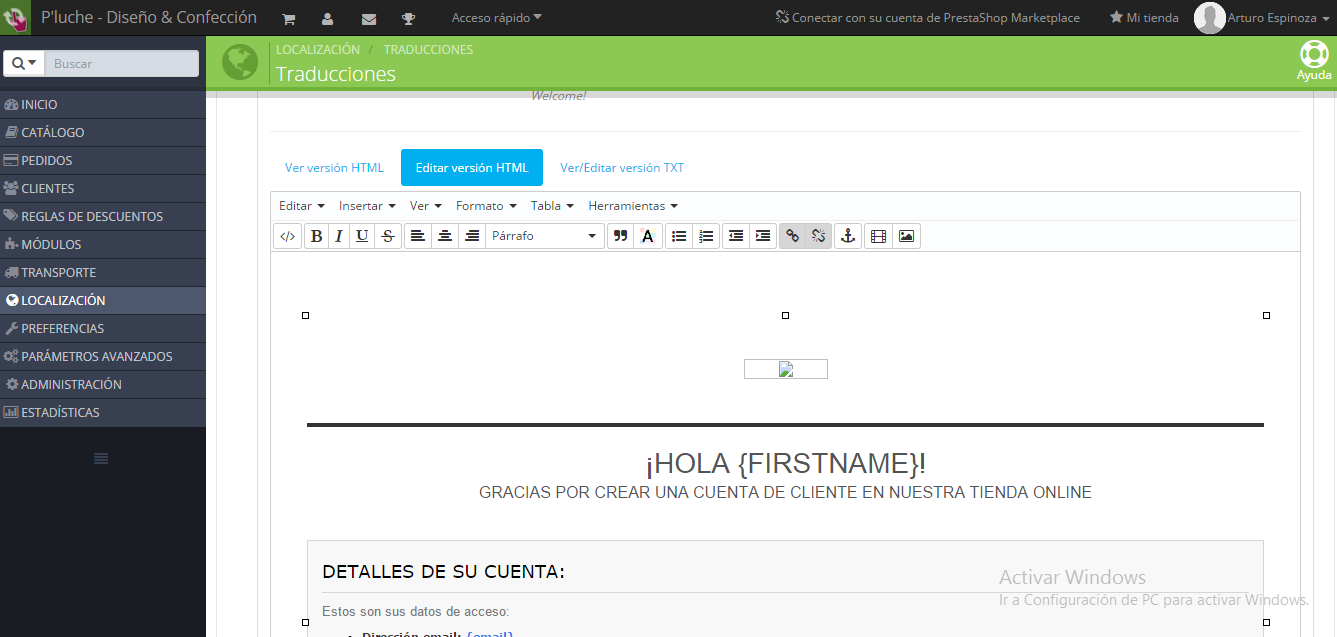Open the Herramientas editor menu

click(633, 206)
